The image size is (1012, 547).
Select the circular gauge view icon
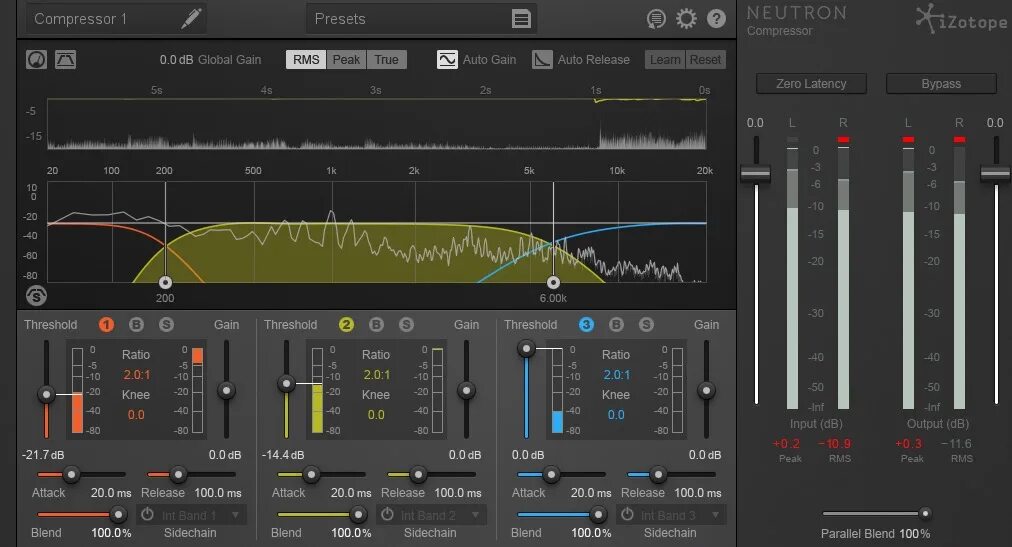click(x=36, y=60)
